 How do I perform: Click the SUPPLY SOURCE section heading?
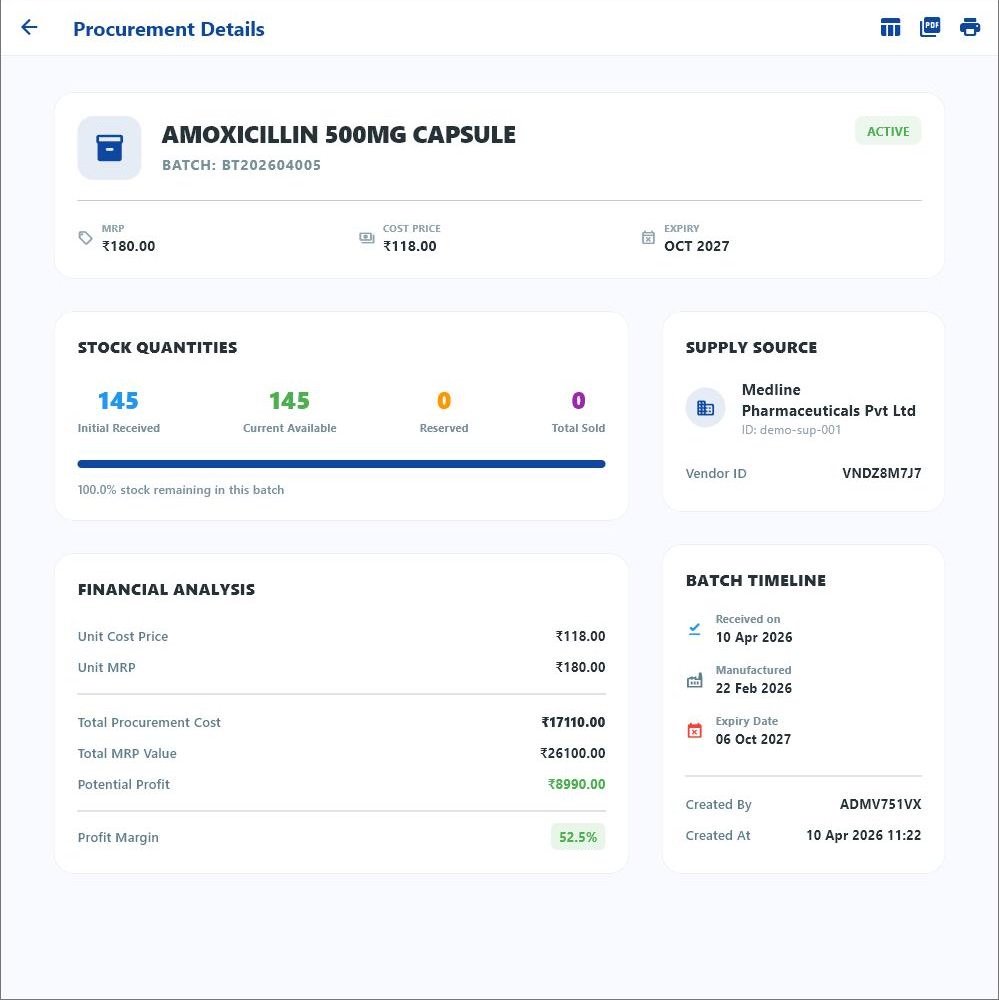(751, 348)
